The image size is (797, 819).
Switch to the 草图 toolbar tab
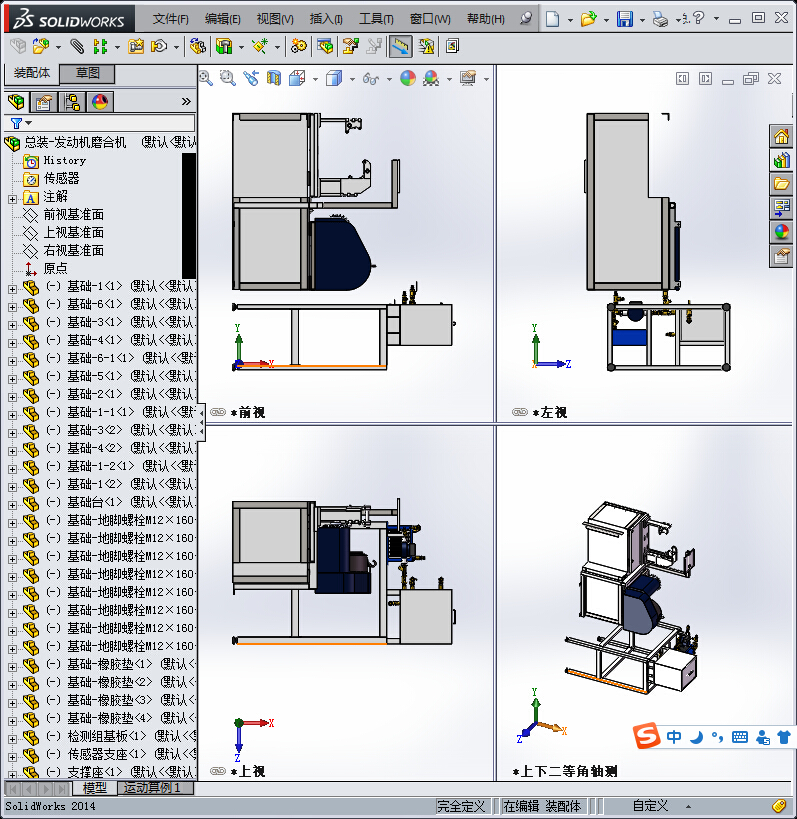pyautogui.click(x=87, y=73)
